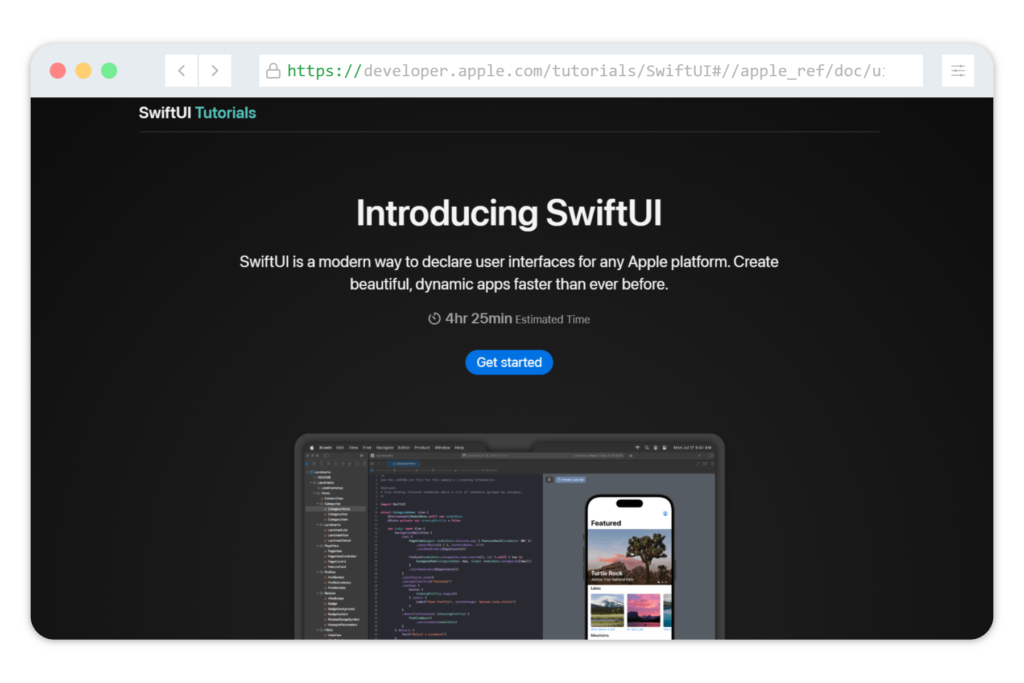Click the snowy mountain lake thumbnail
1024x683 pixels.
607,611
